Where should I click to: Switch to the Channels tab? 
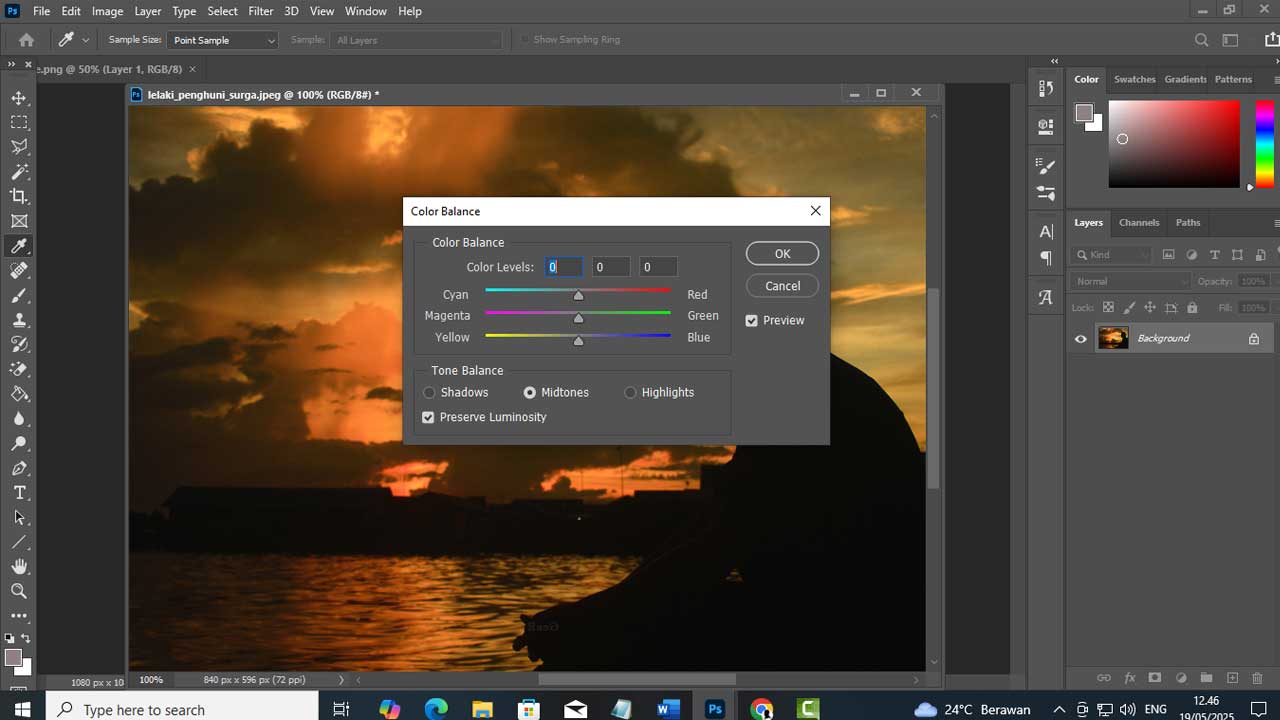tap(1139, 222)
